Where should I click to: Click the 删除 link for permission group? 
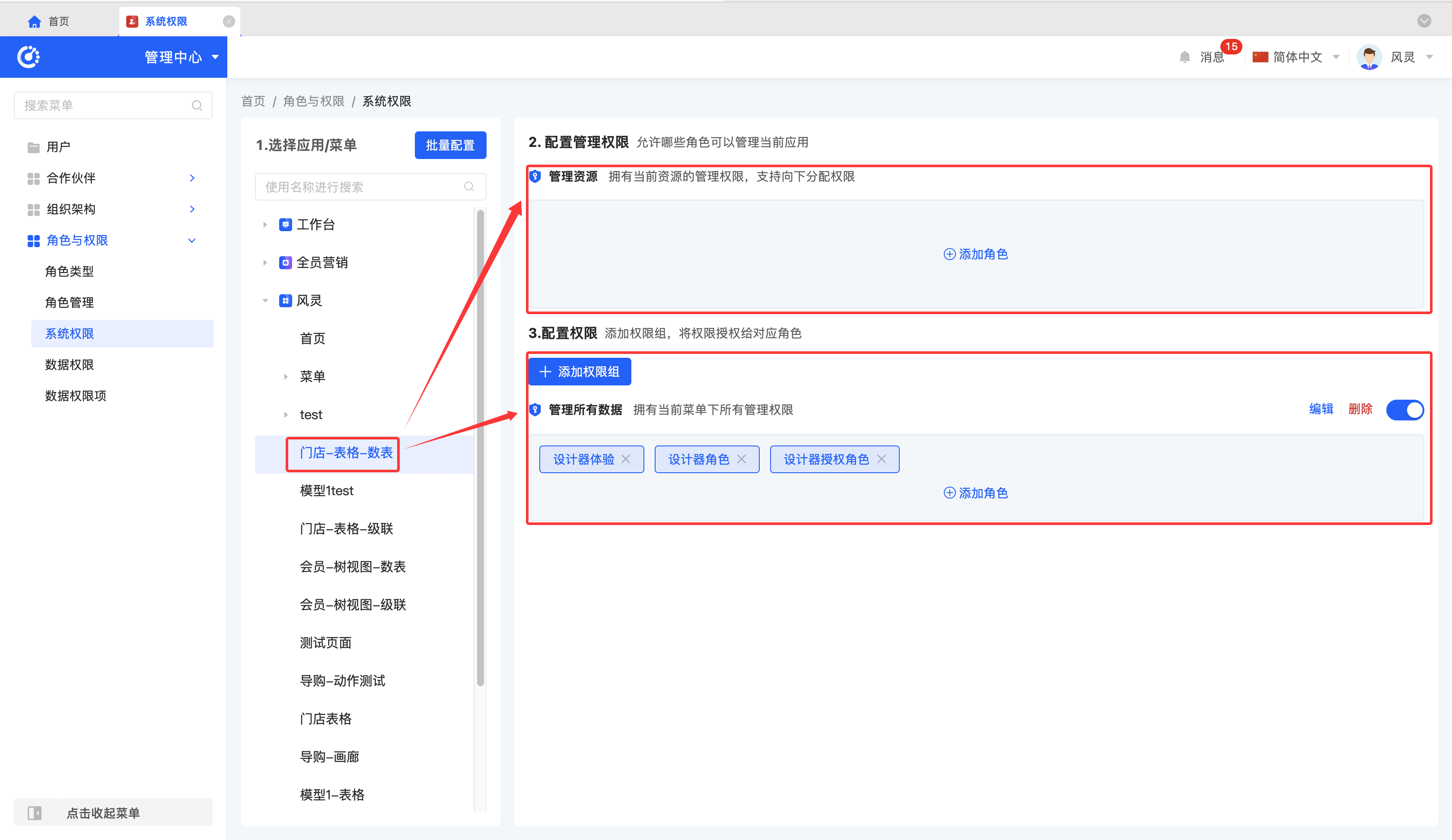[x=1360, y=409]
